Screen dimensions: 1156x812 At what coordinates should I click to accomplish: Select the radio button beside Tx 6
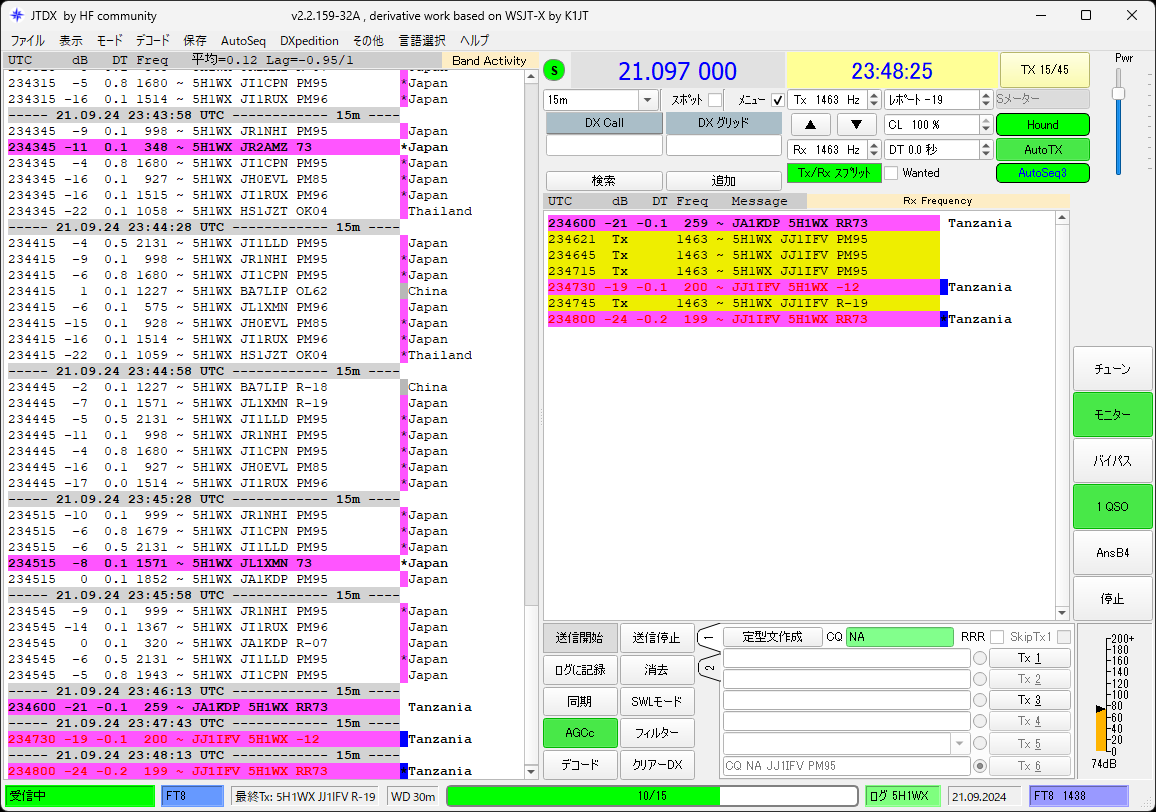pyautogui.click(x=980, y=766)
